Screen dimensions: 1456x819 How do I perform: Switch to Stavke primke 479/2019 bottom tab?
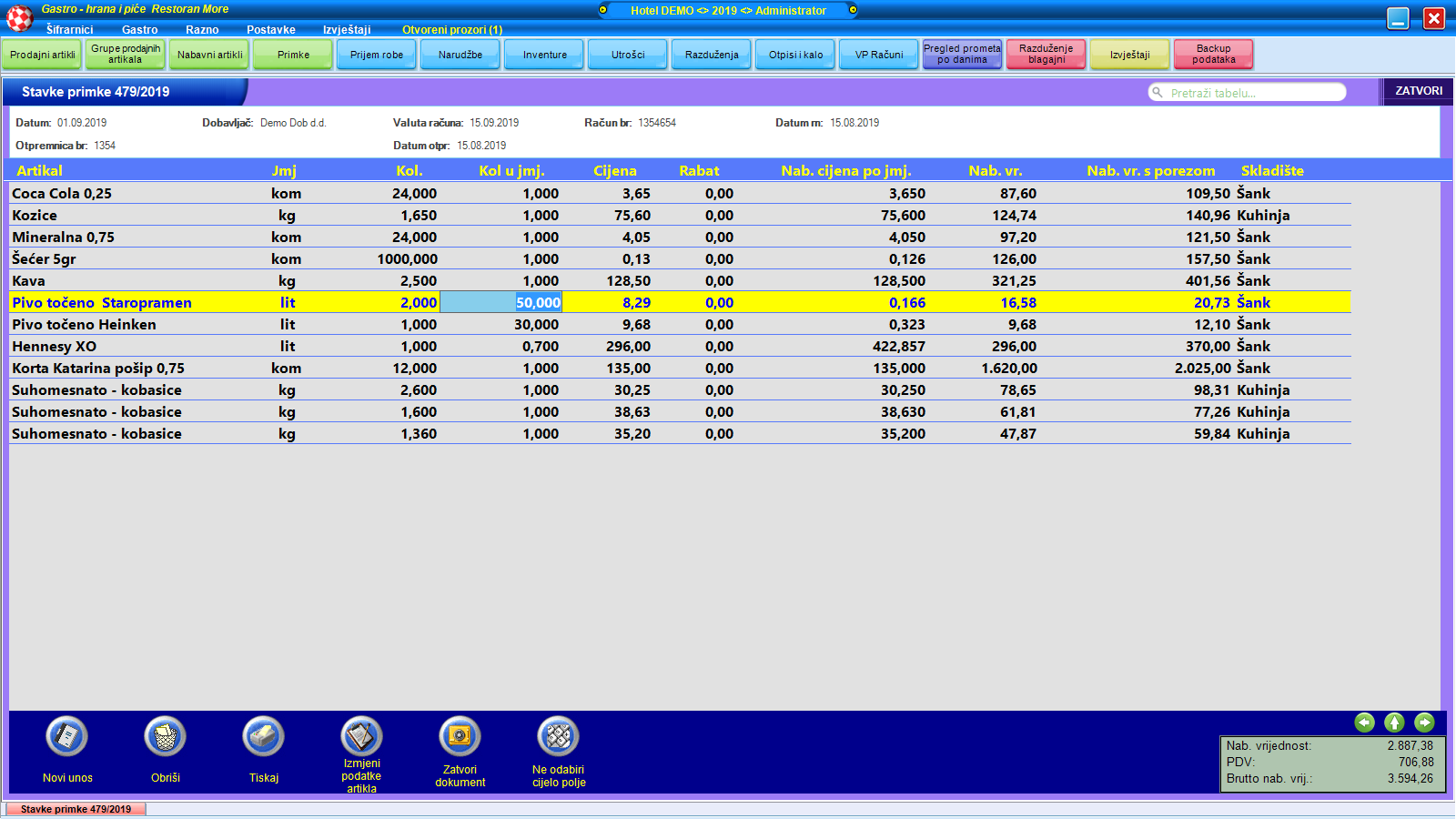point(76,809)
